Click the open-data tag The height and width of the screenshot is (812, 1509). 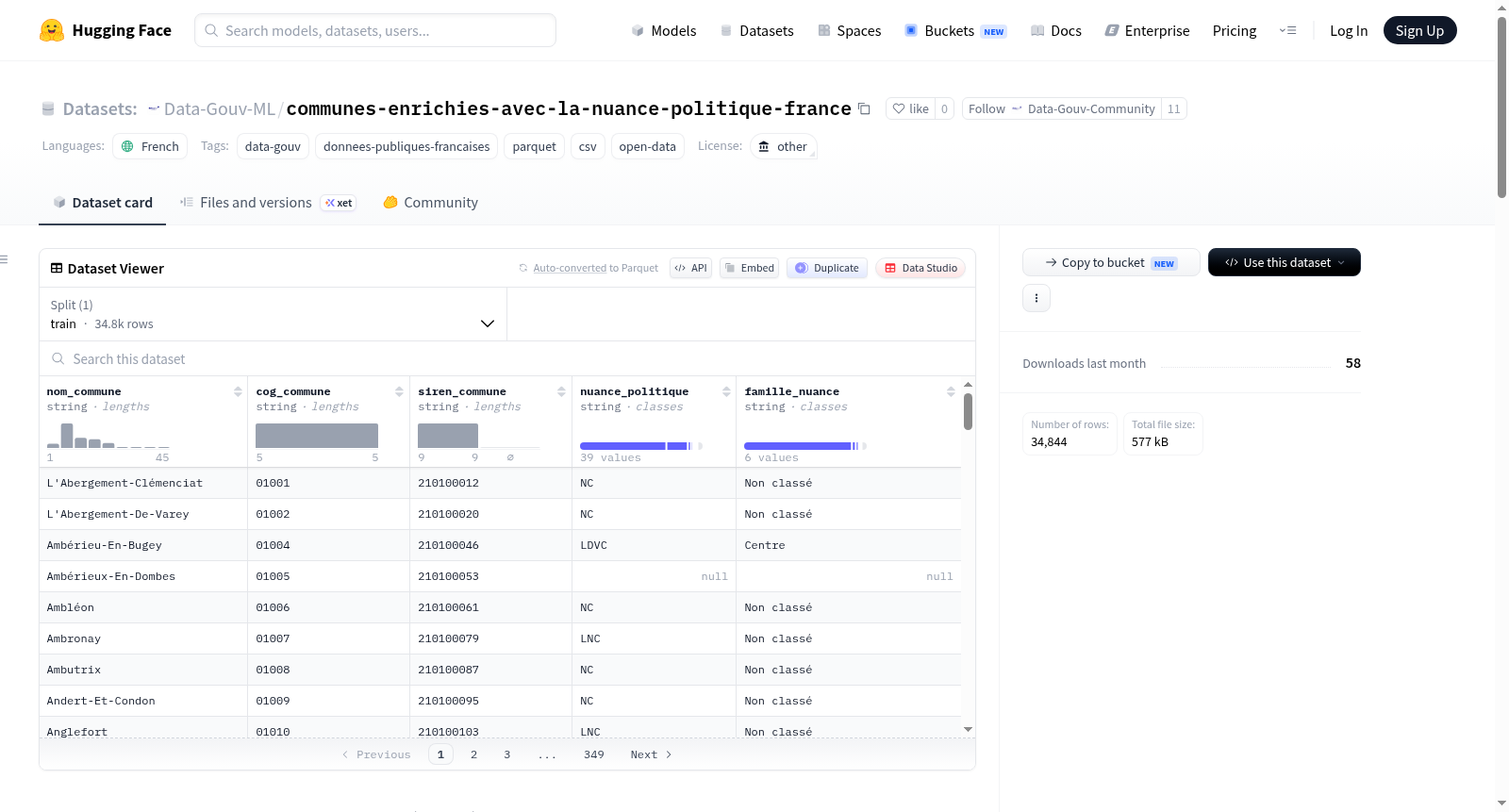(647, 146)
